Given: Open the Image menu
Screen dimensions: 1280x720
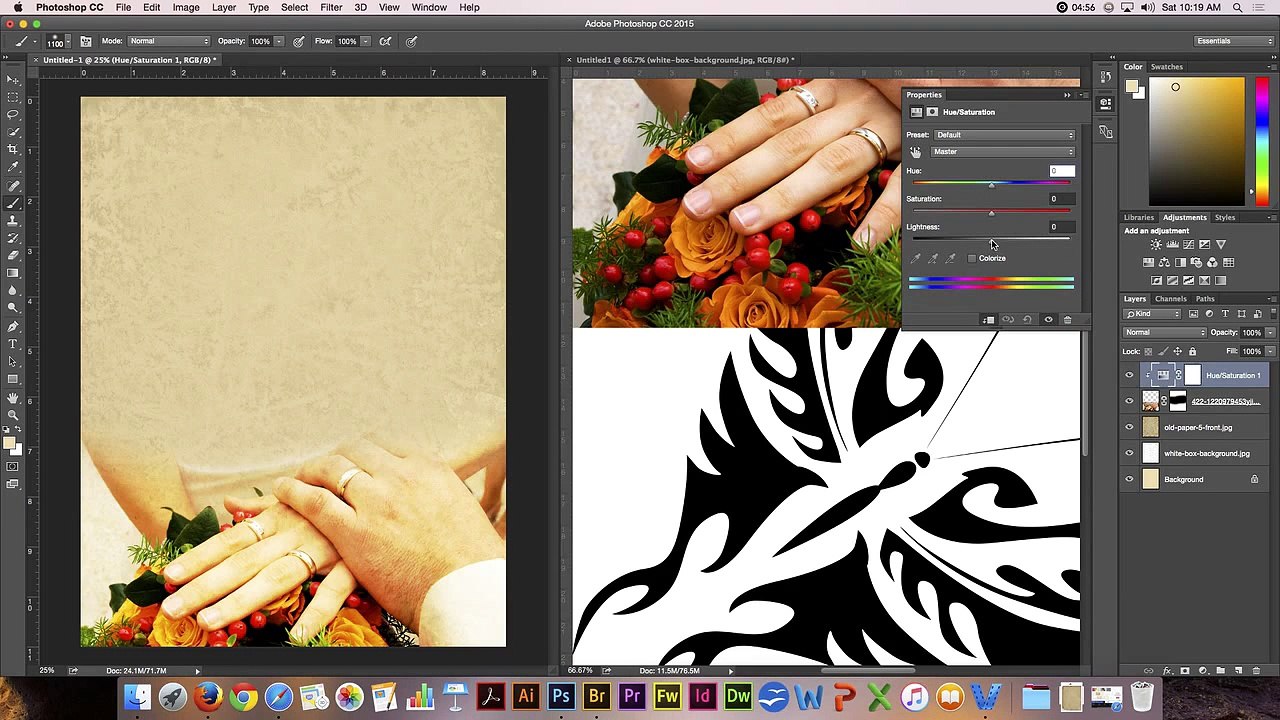Looking at the screenshot, I should [x=186, y=7].
